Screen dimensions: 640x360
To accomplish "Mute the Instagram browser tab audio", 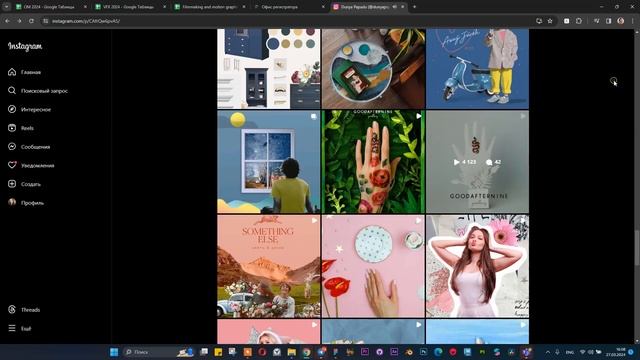I will tap(395, 7).
